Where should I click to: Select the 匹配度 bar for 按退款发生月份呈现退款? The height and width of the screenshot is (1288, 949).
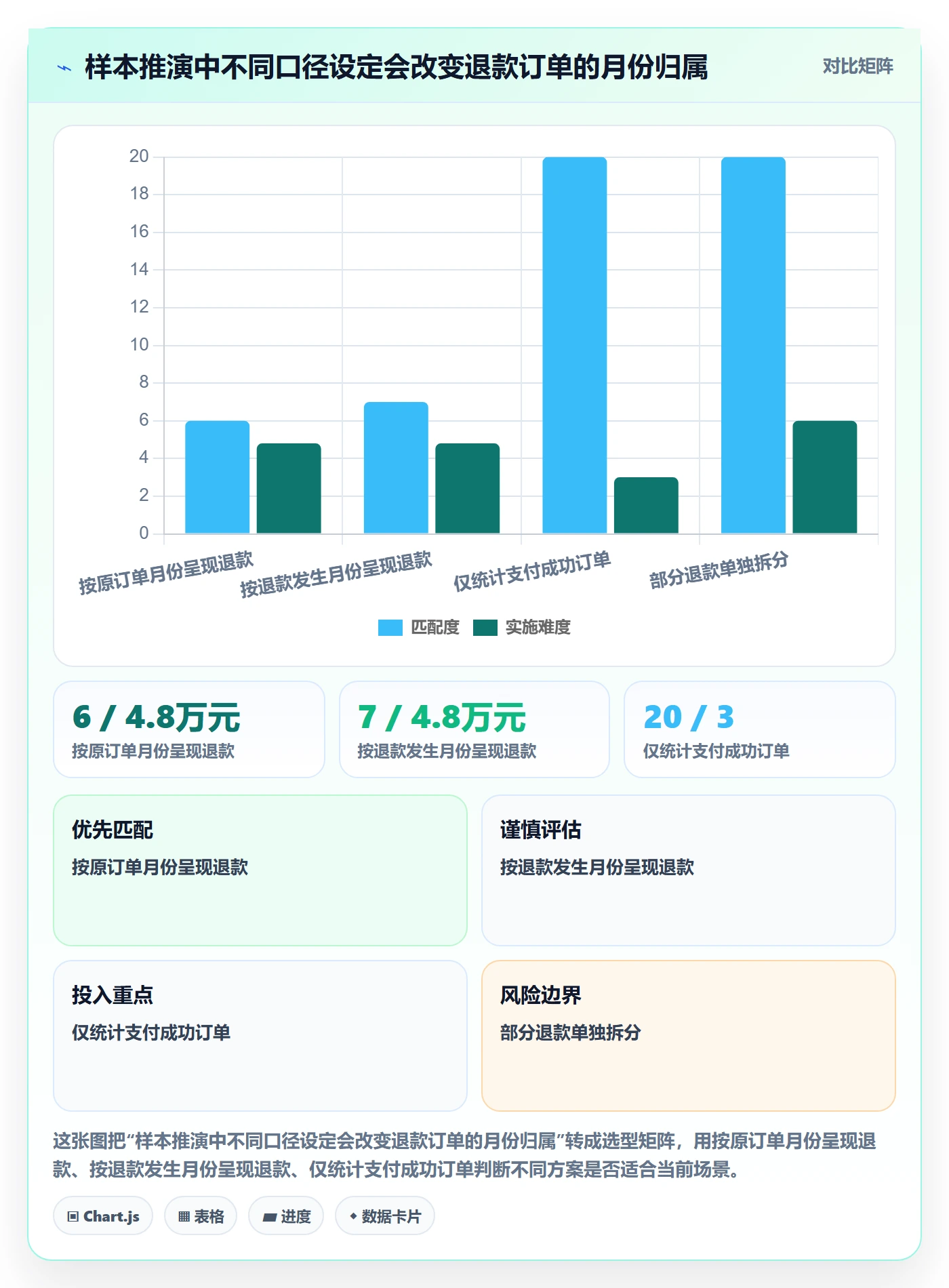[x=396, y=468]
